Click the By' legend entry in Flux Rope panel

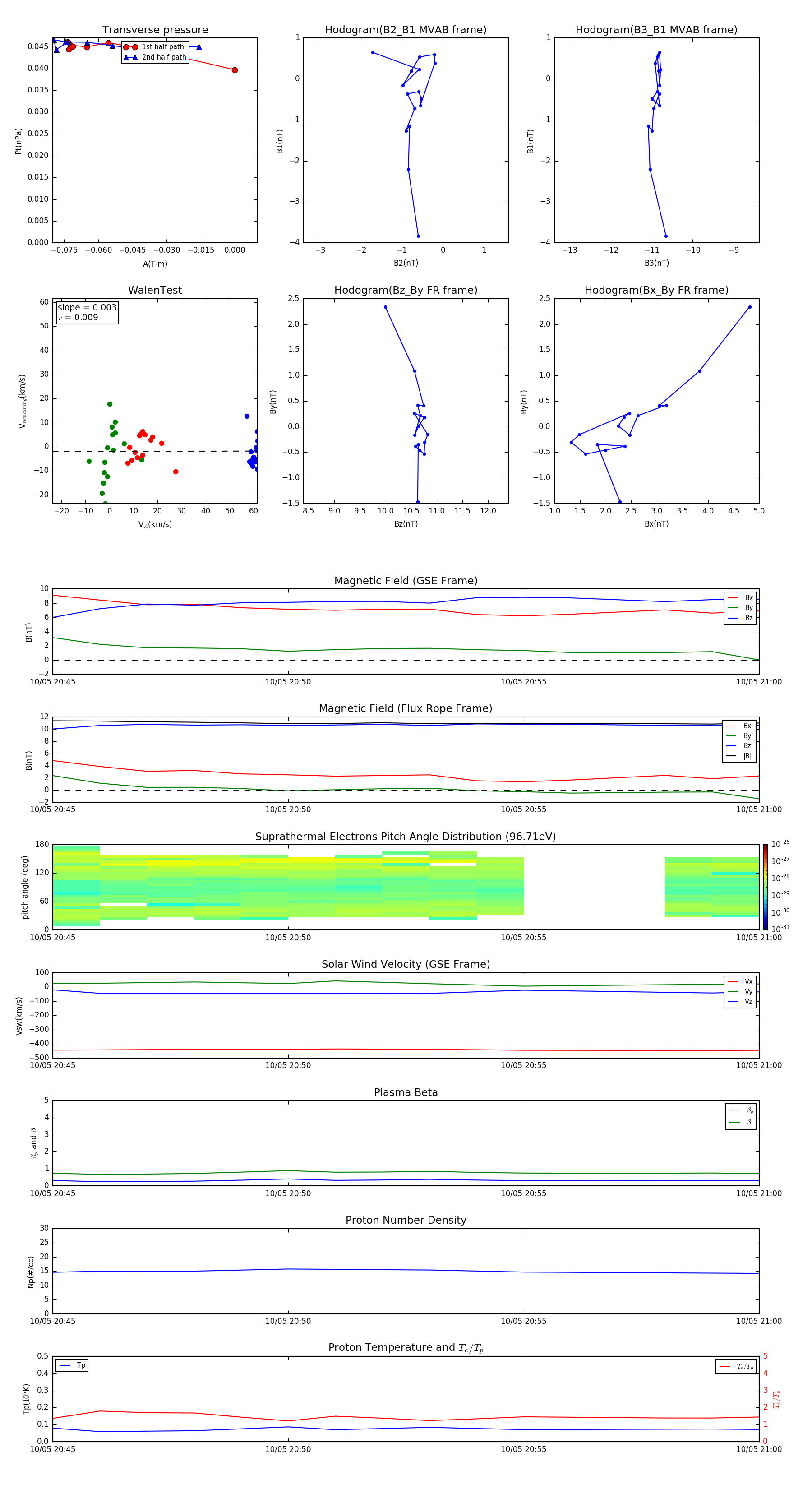click(739, 736)
